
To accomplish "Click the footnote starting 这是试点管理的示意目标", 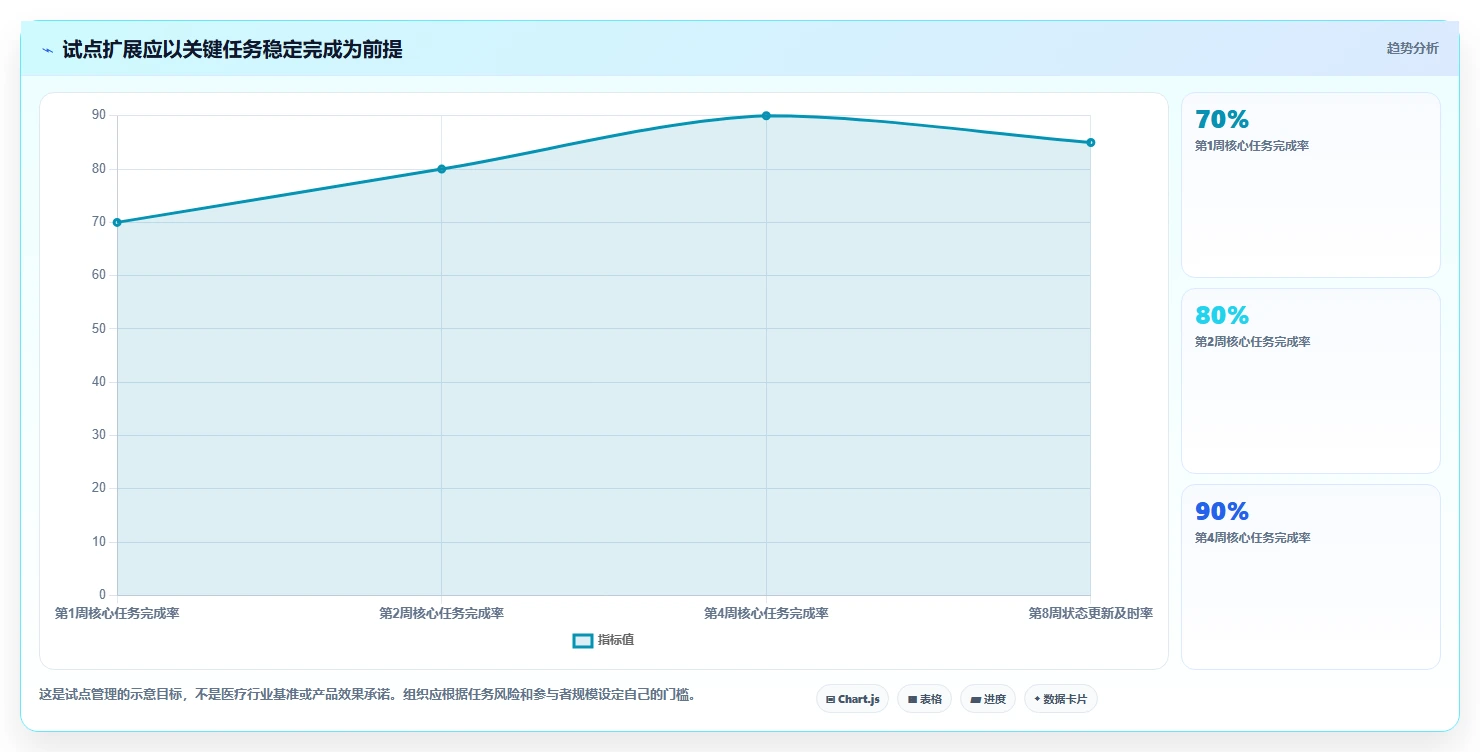I will coord(366,694).
